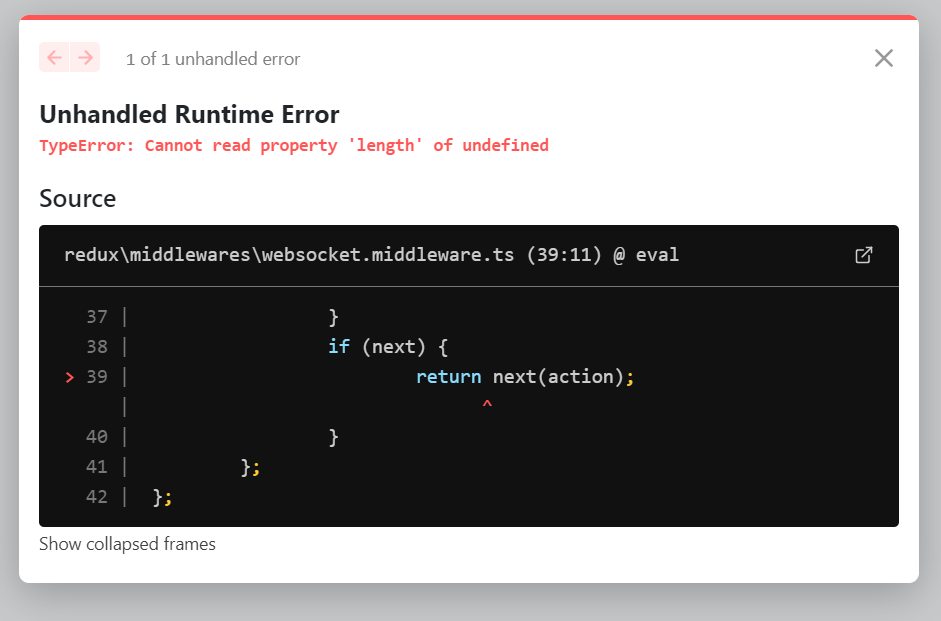This screenshot has width=941, height=621.
Task: Click line number 37
Action: pyautogui.click(x=97, y=317)
